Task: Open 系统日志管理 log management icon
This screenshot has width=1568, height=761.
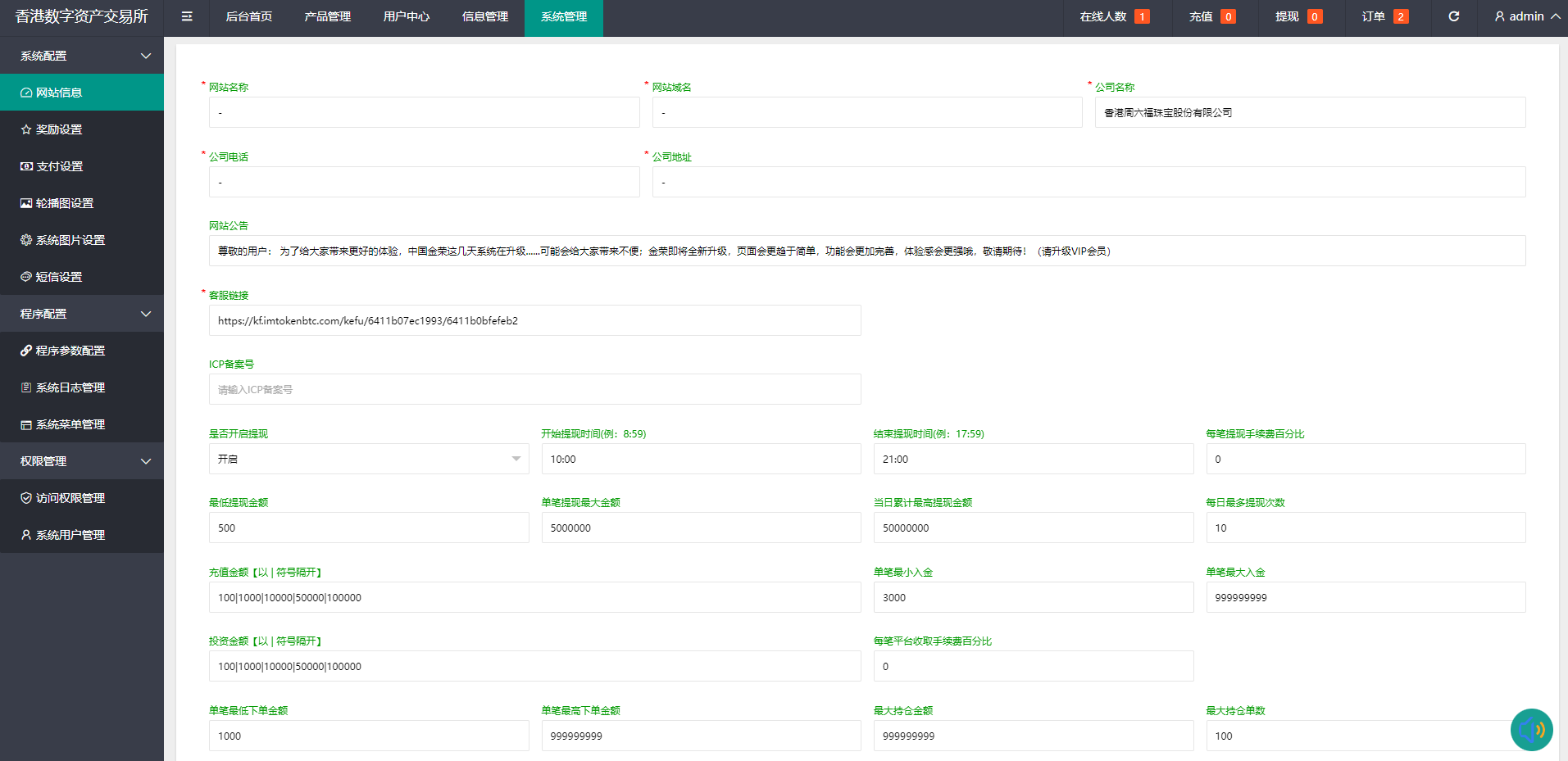Action: pyautogui.click(x=25, y=387)
